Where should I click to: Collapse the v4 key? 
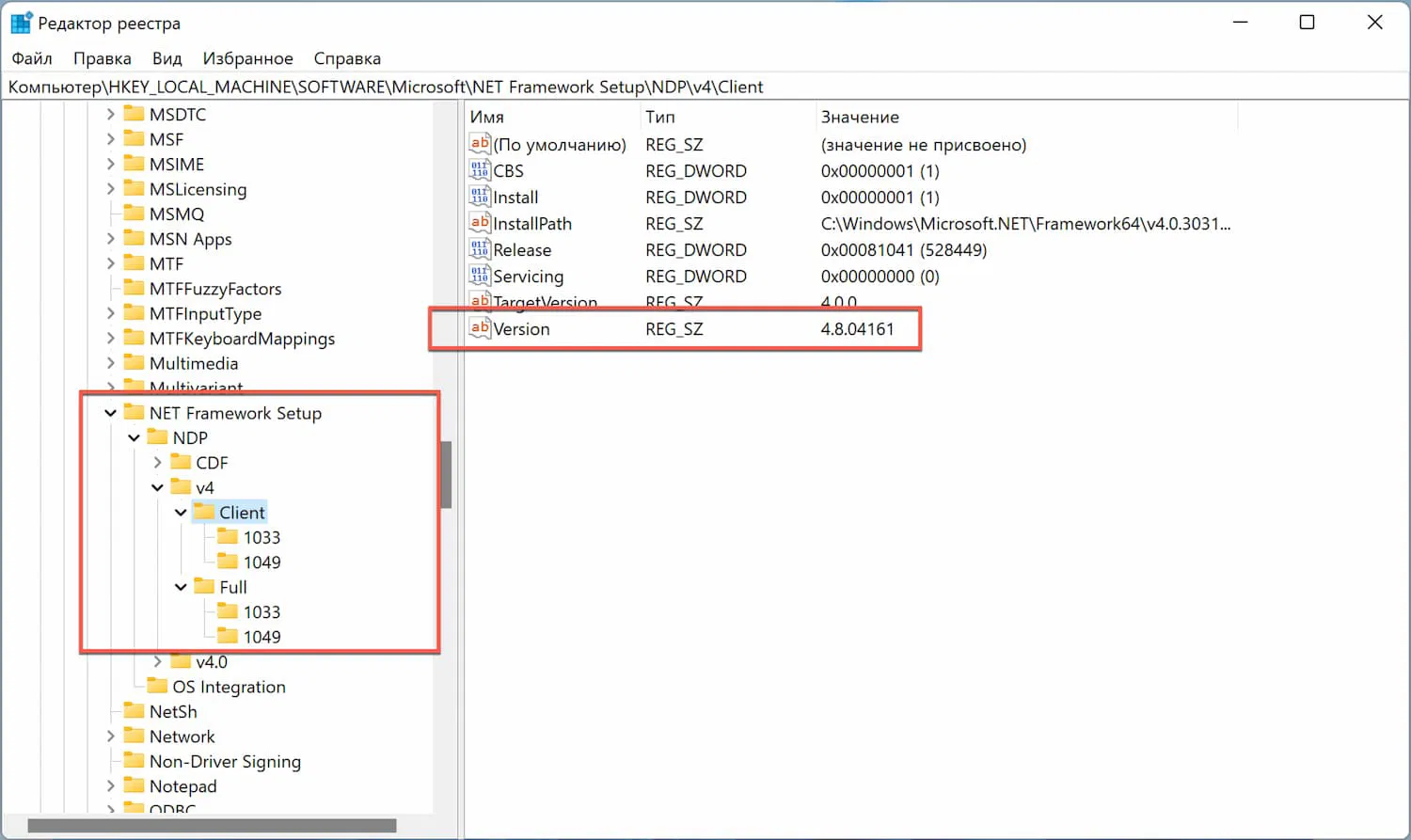158,487
